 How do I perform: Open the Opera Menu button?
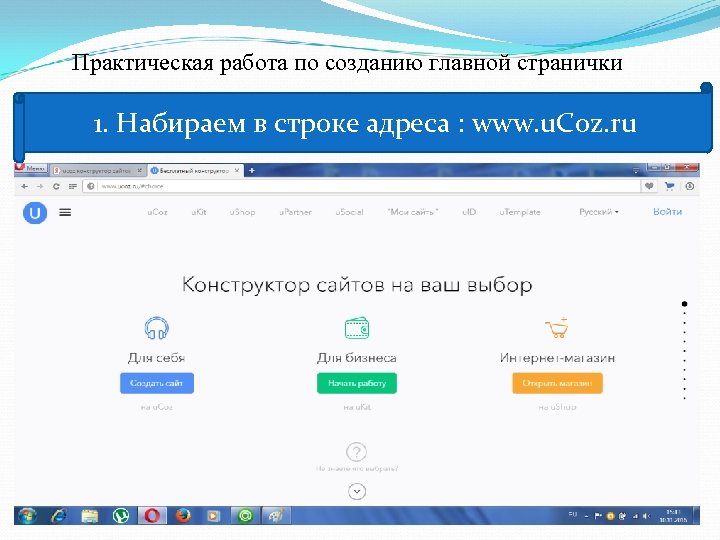31,169
